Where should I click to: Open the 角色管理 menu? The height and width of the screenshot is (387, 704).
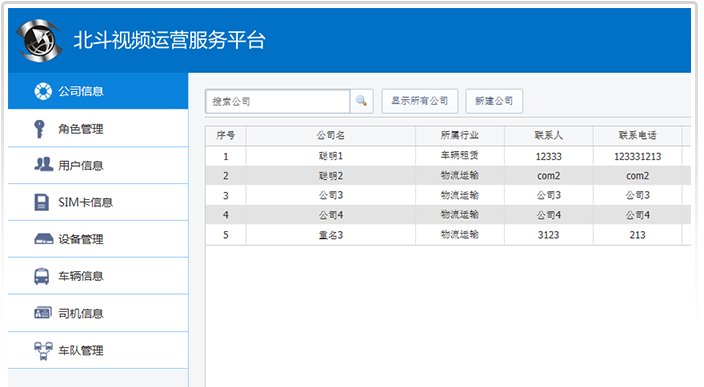click(x=98, y=128)
